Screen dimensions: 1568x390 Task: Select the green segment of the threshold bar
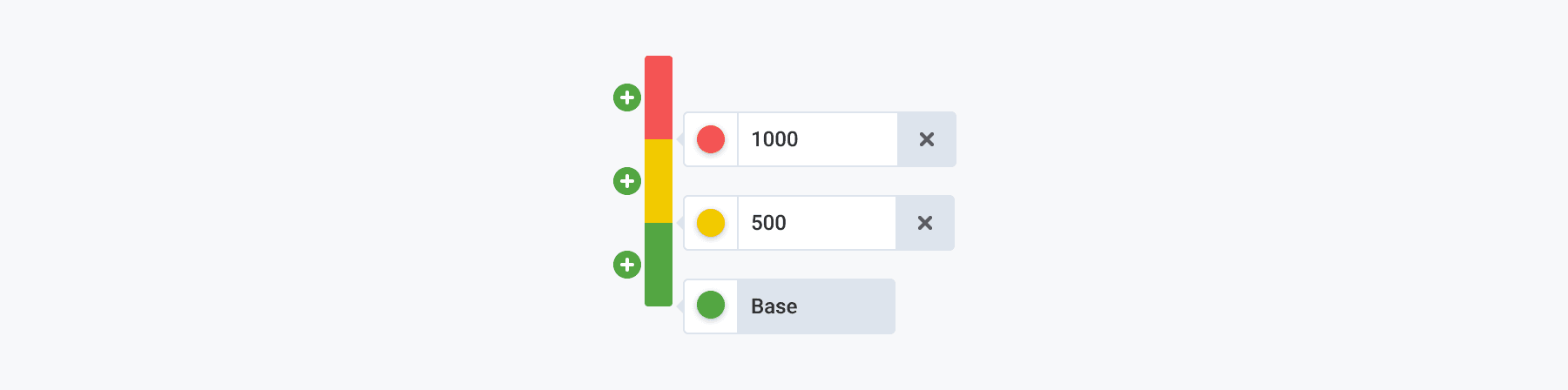pyautogui.click(x=659, y=265)
